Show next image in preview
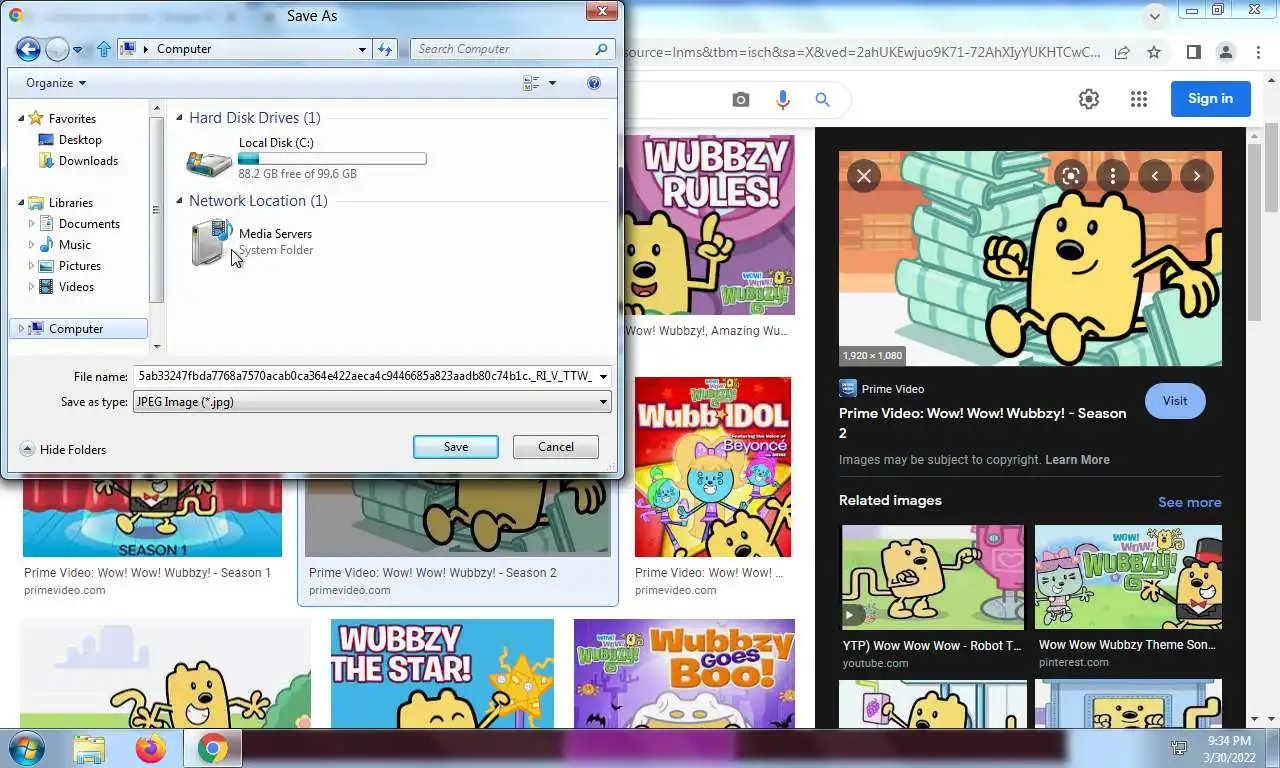The width and height of the screenshot is (1280, 768). point(1197,176)
